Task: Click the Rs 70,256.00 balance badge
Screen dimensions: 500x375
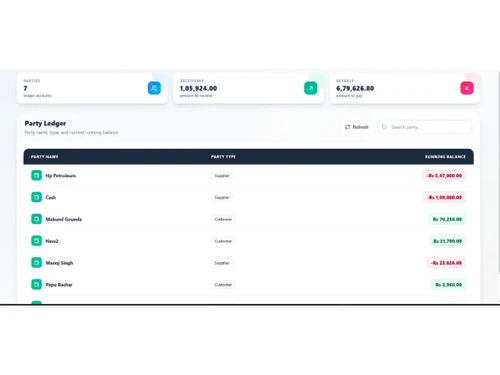Action: tap(447, 219)
